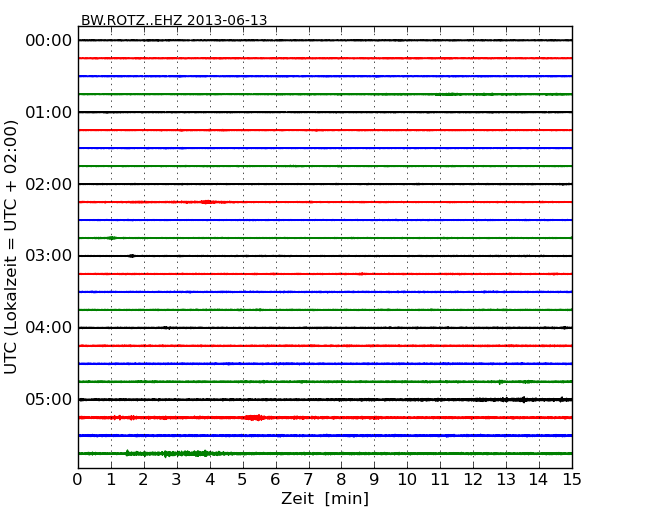Click the x-axis tick label 8
This screenshot has height=520, width=650.
(x=341, y=480)
